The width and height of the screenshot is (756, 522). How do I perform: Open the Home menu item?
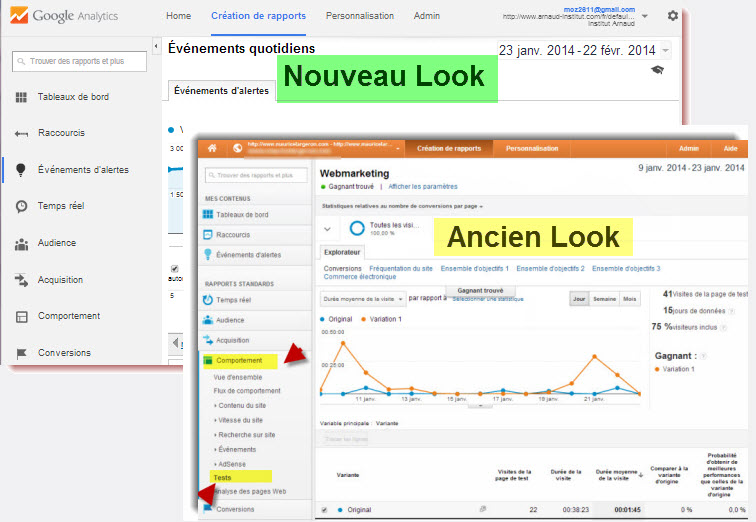tap(178, 16)
